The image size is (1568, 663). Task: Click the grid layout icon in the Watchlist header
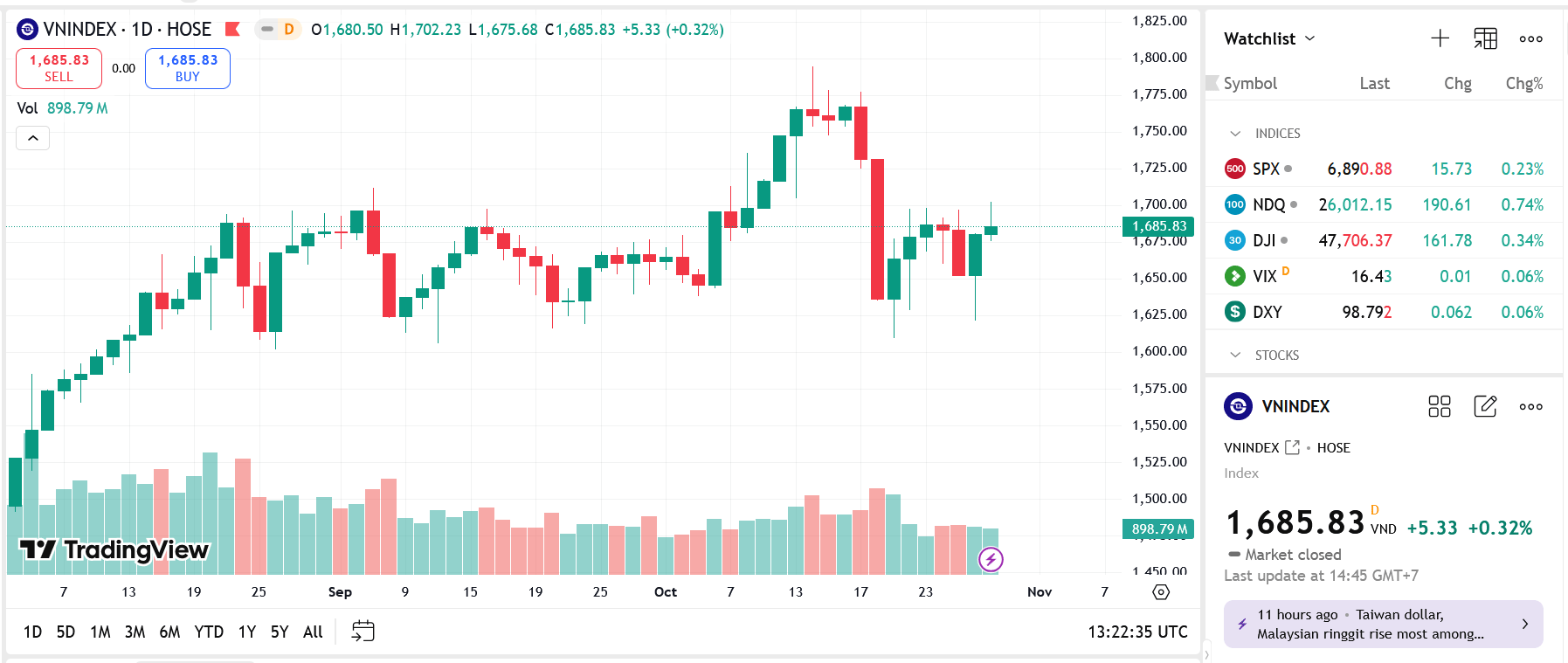[1485, 38]
